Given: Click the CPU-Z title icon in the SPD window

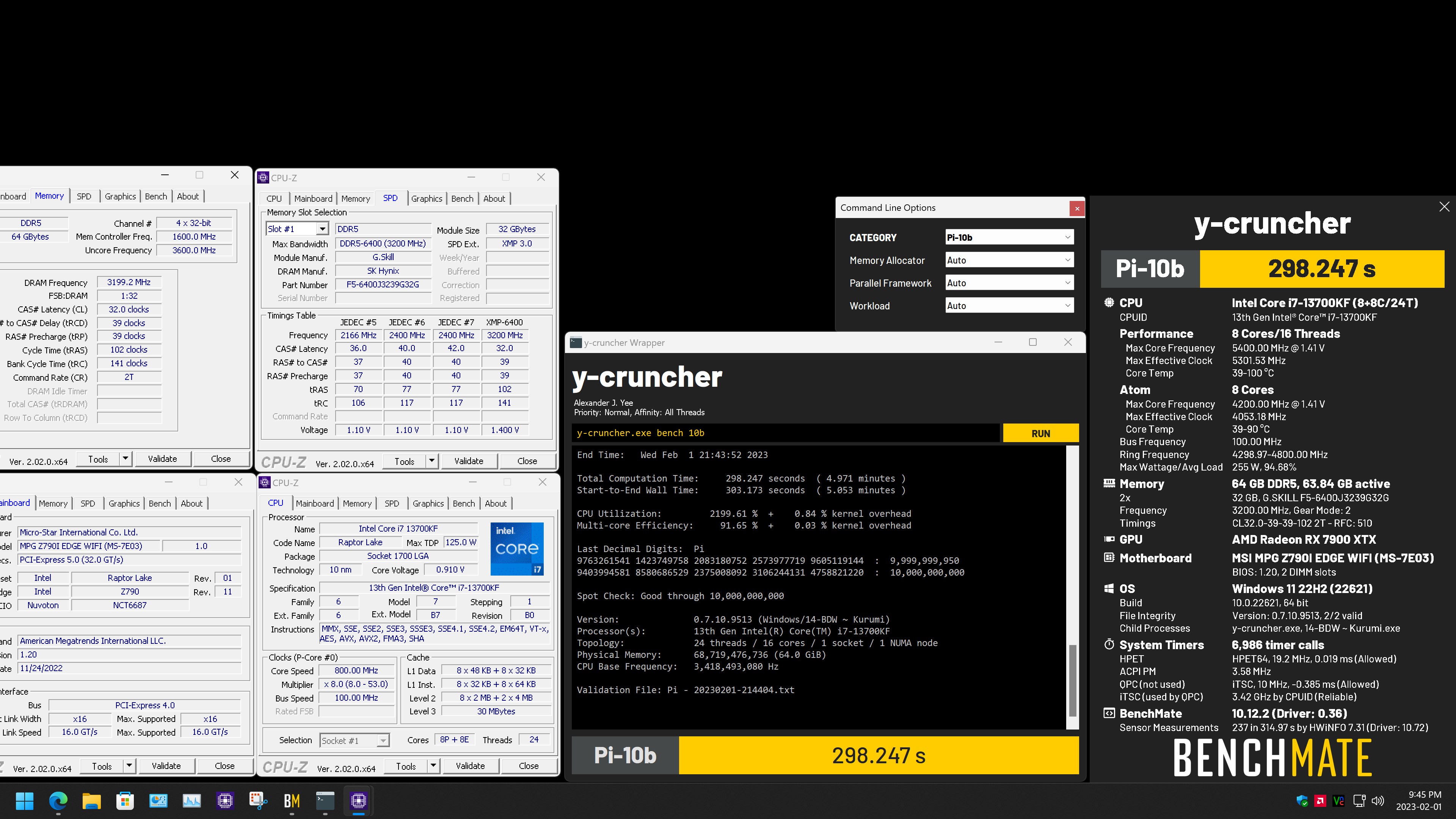Looking at the screenshot, I should [x=264, y=177].
